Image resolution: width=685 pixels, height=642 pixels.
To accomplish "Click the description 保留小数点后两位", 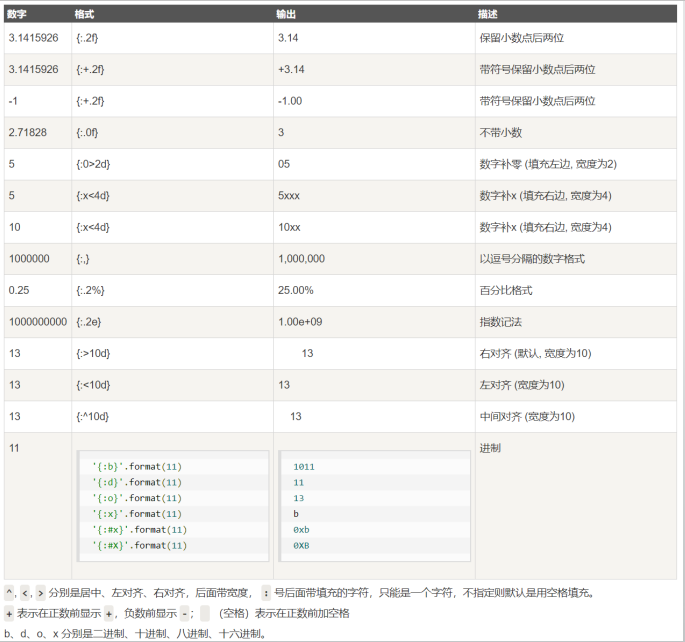I will pyautogui.click(x=522, y=38).
